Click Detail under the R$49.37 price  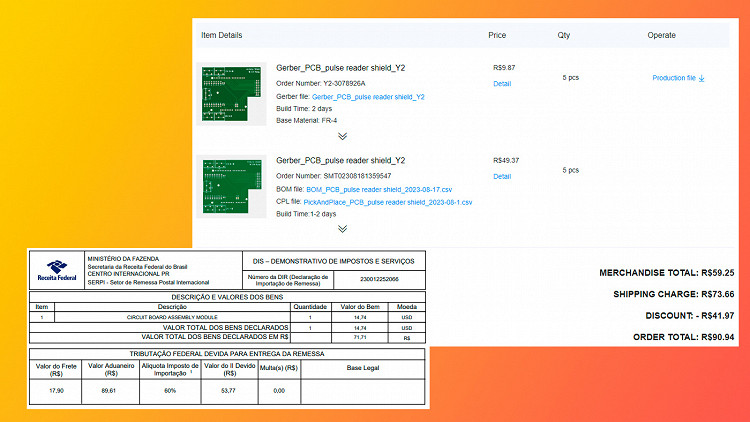click(x=502, y=176)
